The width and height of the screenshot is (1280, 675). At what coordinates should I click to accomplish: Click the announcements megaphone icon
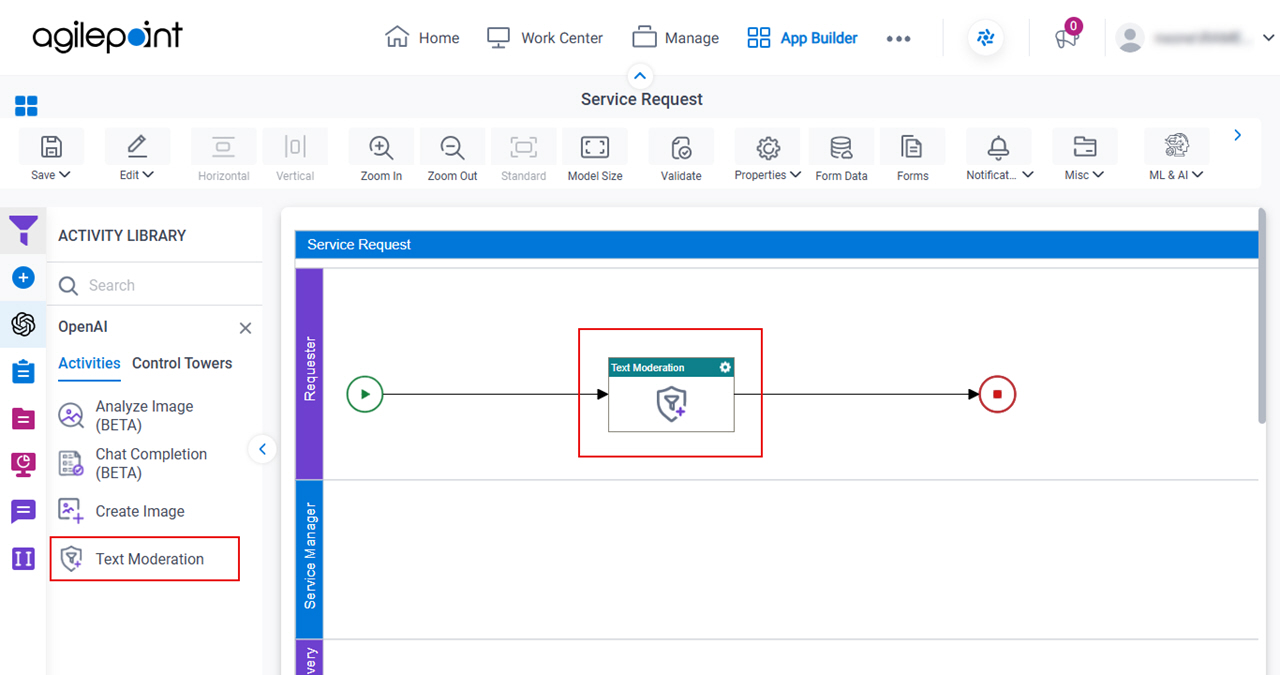[1067, 38]
